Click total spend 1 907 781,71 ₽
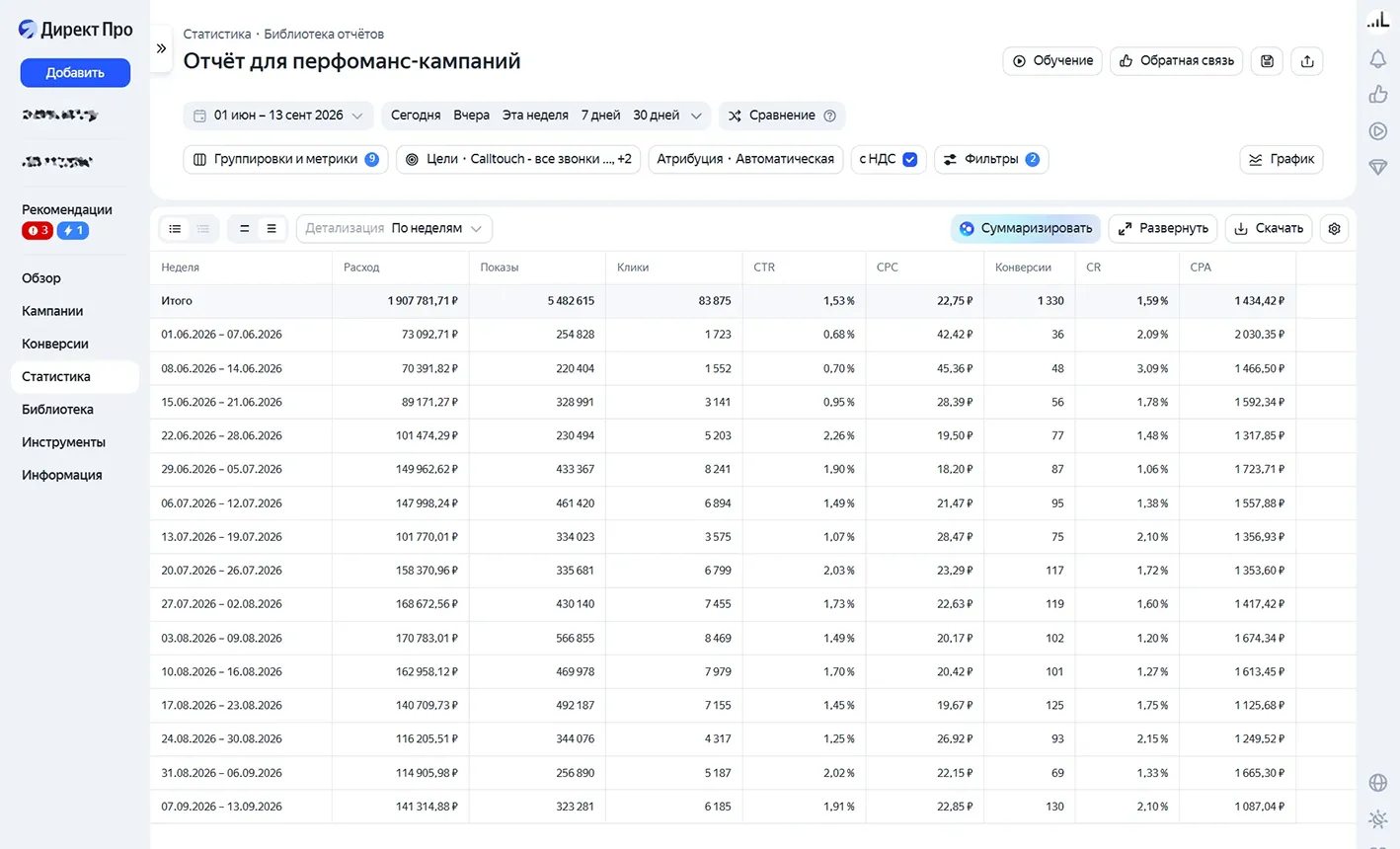The image size is (1400, 849). pyautogui.click(x=423, y=301)
